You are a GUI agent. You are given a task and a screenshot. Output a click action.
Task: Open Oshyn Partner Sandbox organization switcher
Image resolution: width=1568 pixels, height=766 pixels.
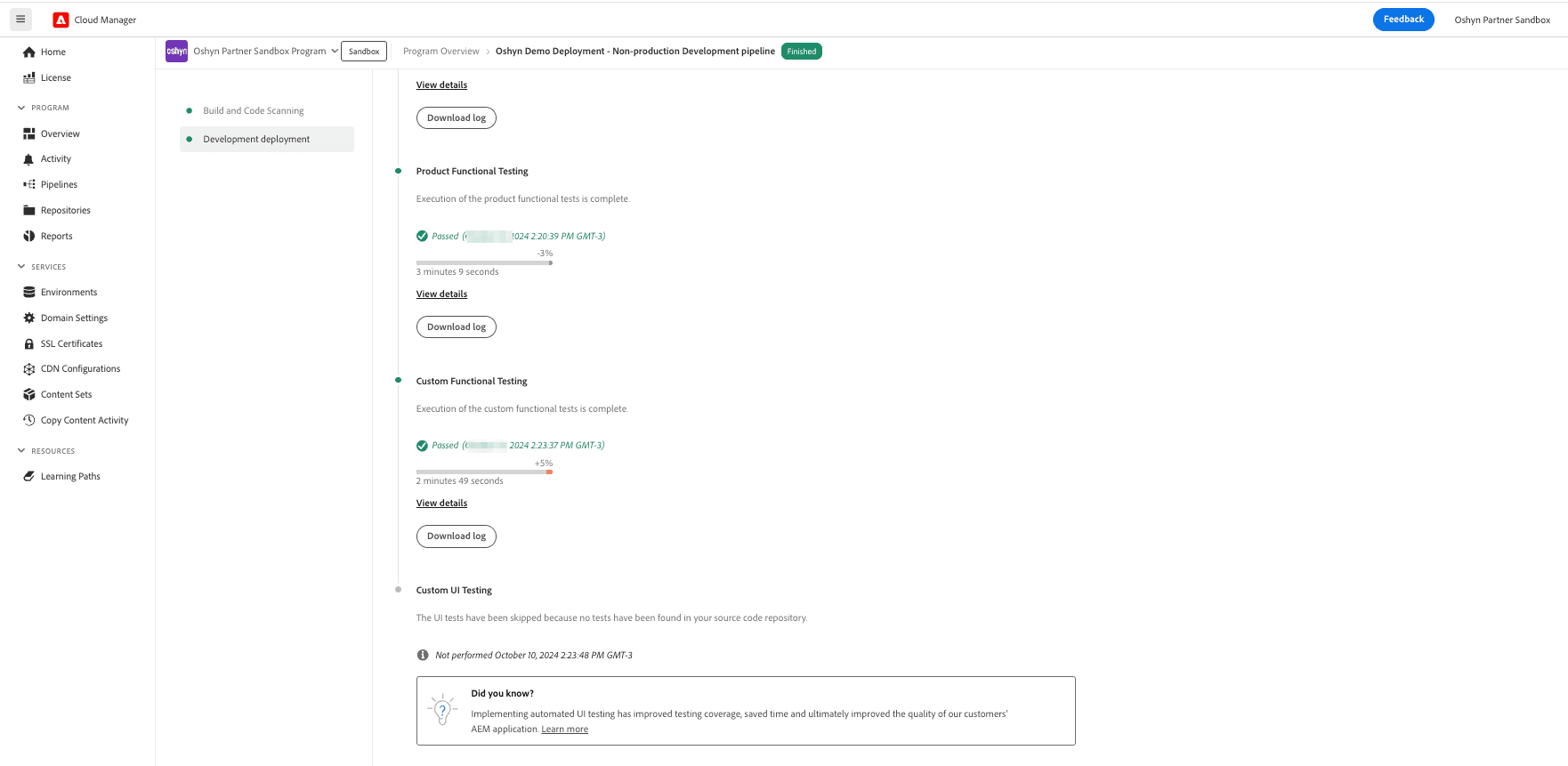1502,20
